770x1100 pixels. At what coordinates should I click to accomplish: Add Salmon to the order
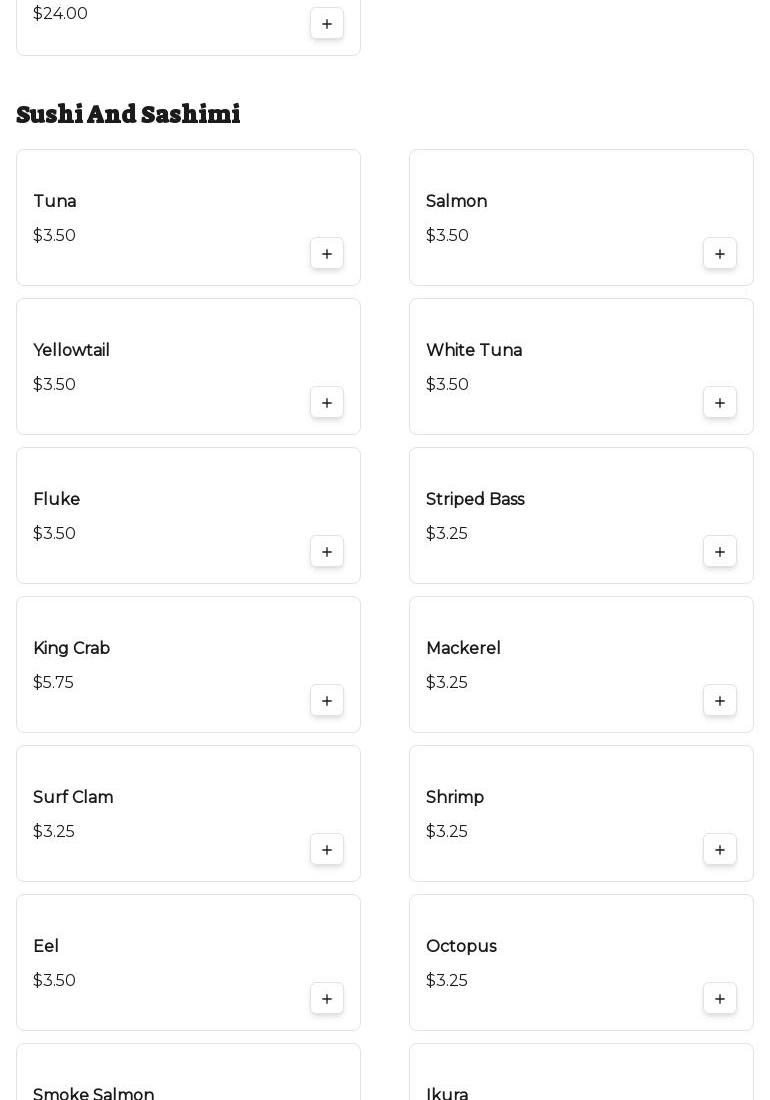pos(720,254)
